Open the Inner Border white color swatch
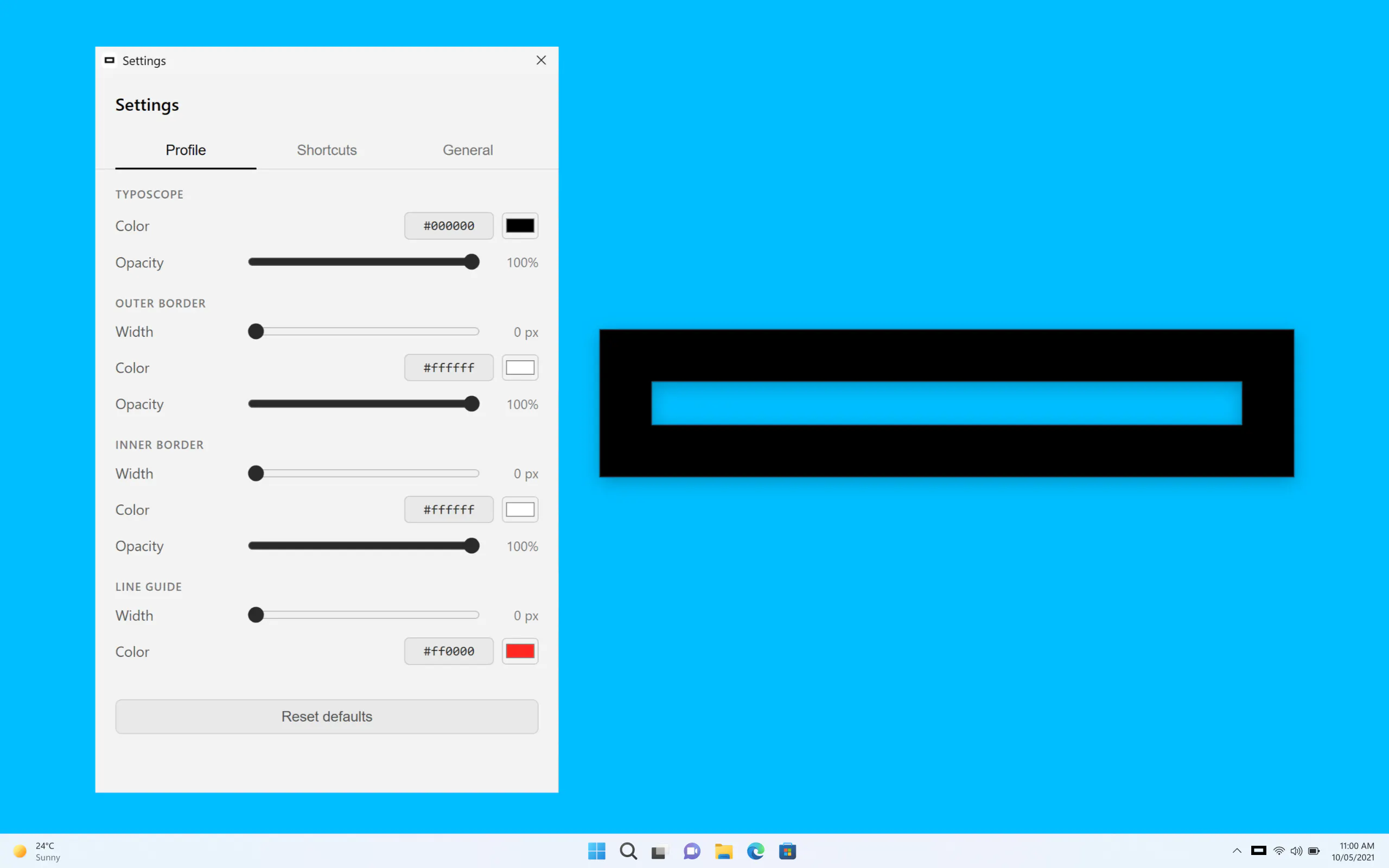 click(520, 509)
